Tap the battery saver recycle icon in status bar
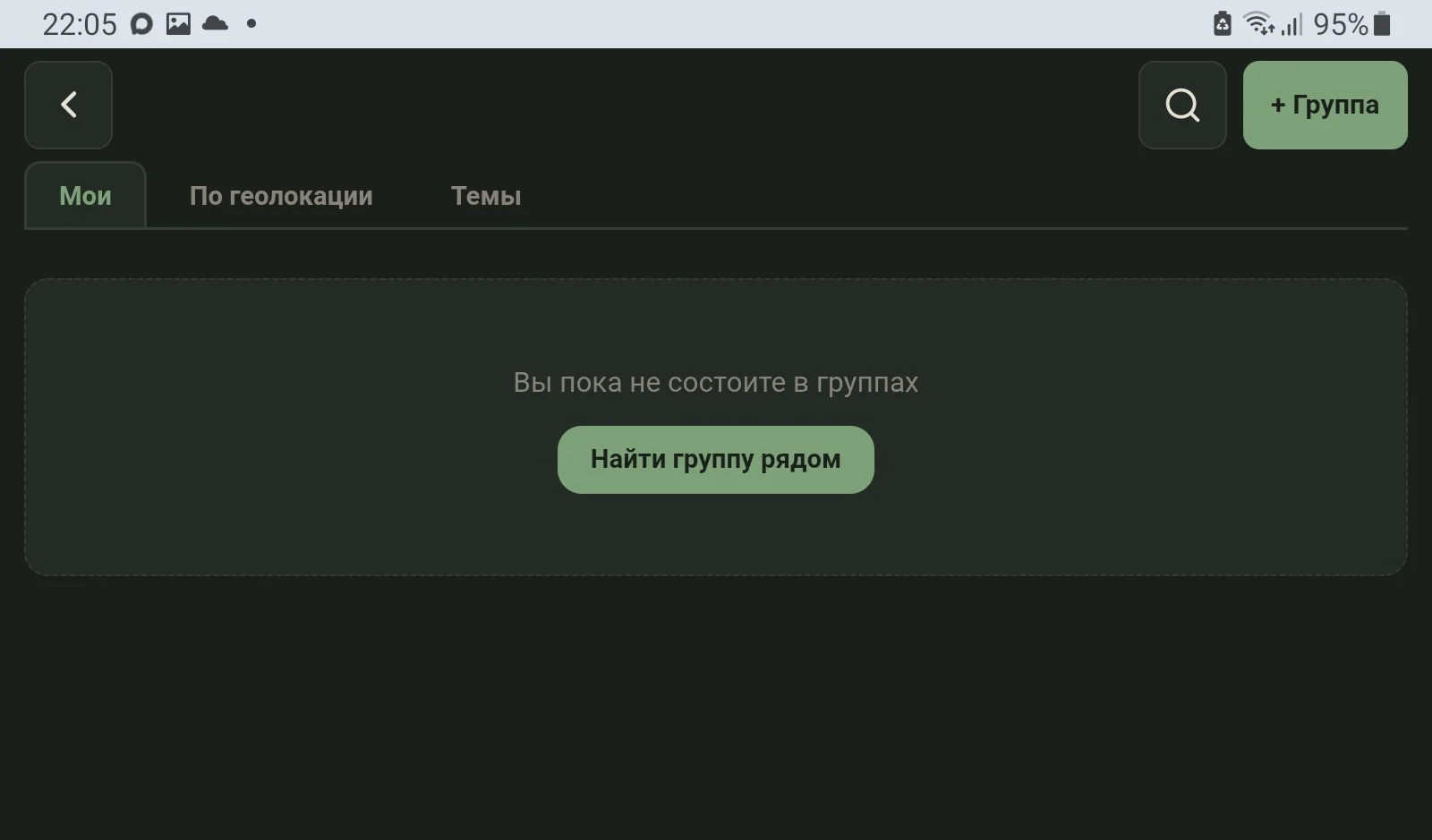Viewport: 1432px width, 840px height. (x=1223, y=24)
